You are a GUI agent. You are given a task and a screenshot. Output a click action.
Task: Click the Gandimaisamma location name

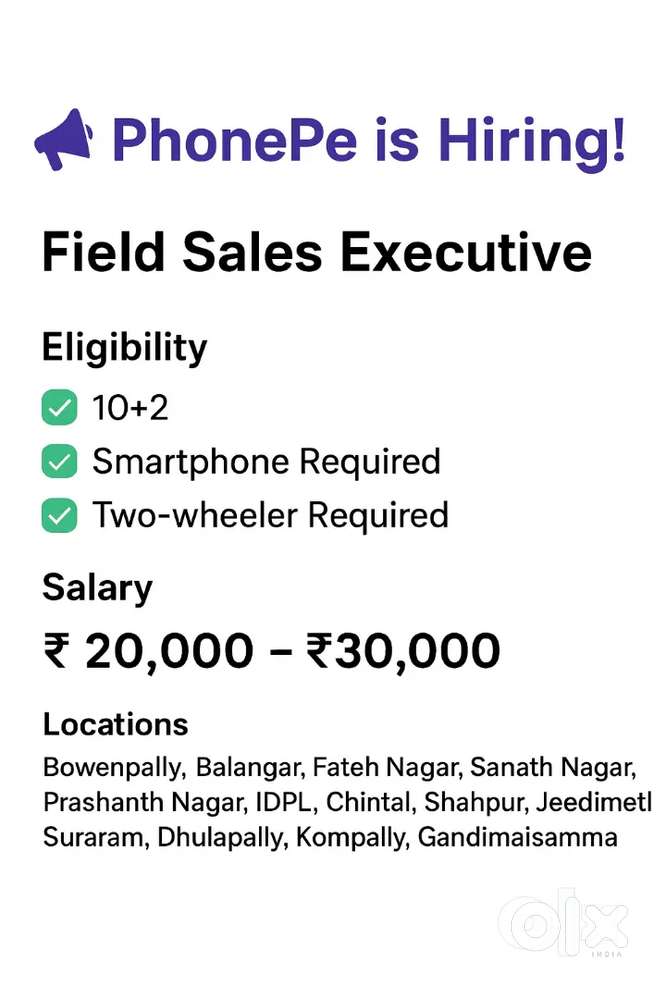(517, 838)
